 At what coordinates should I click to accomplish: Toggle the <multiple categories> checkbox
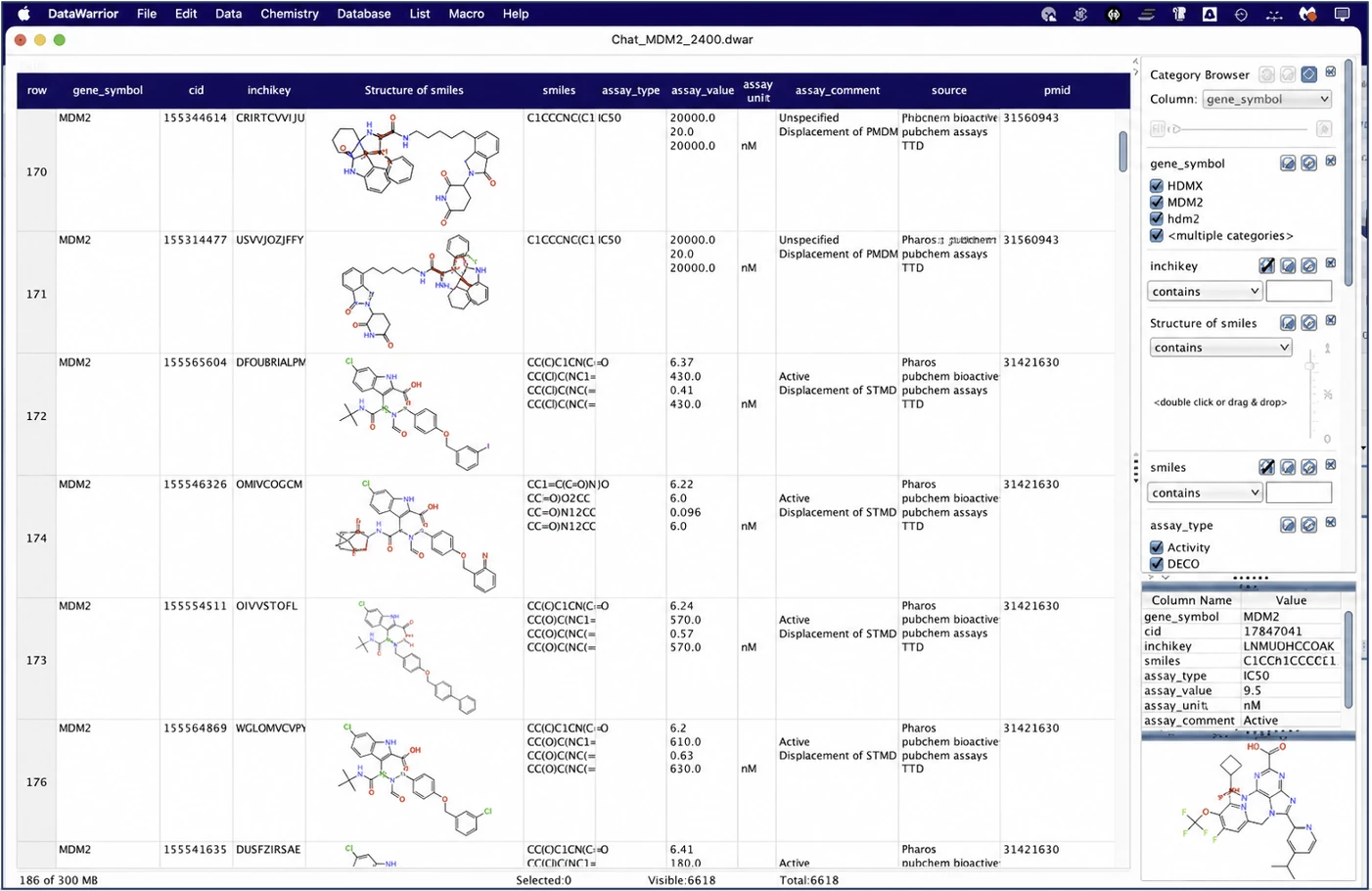click(1157, 236)
